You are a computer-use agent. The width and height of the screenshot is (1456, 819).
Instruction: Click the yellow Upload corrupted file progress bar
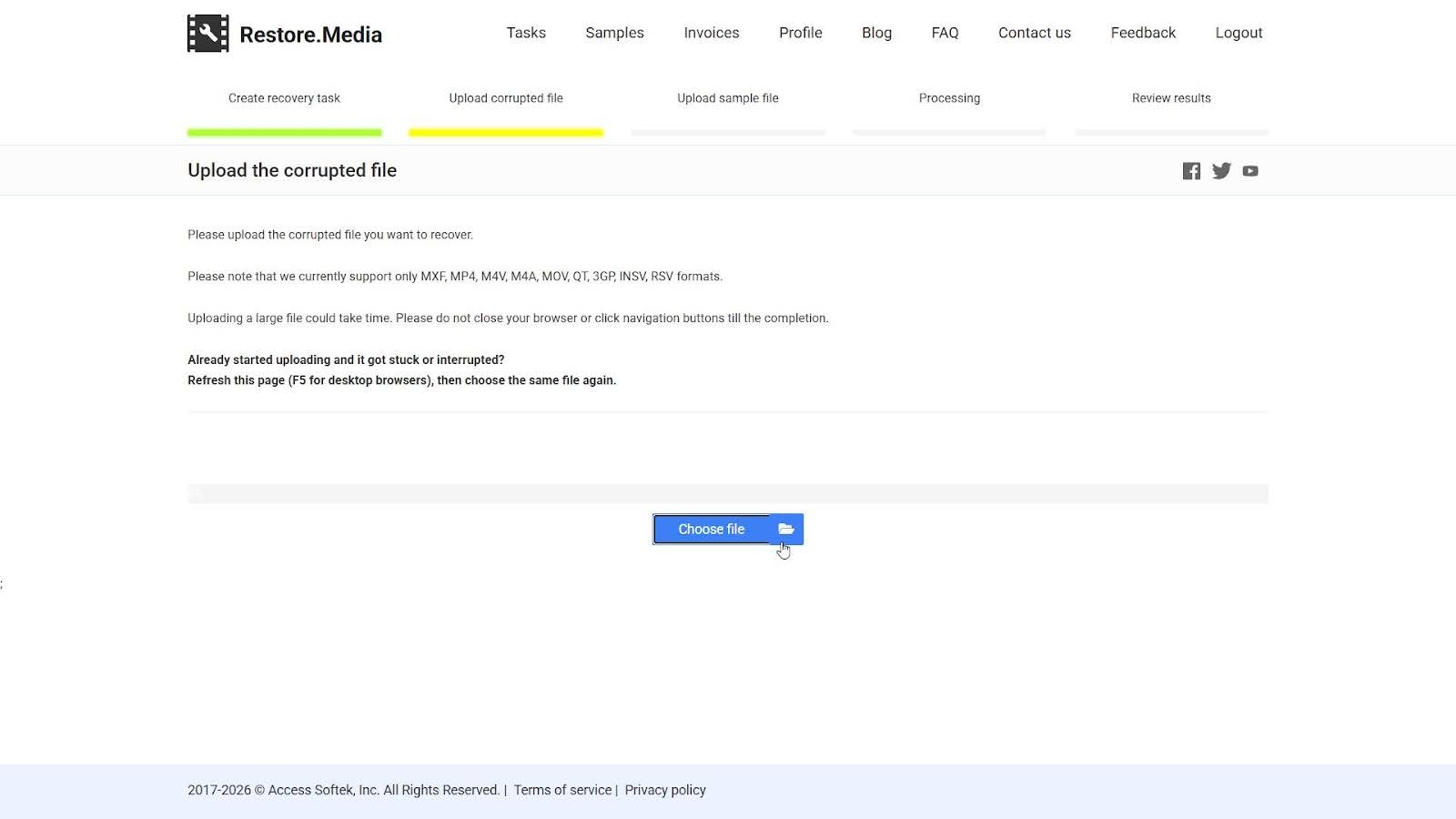click(506, 132)
